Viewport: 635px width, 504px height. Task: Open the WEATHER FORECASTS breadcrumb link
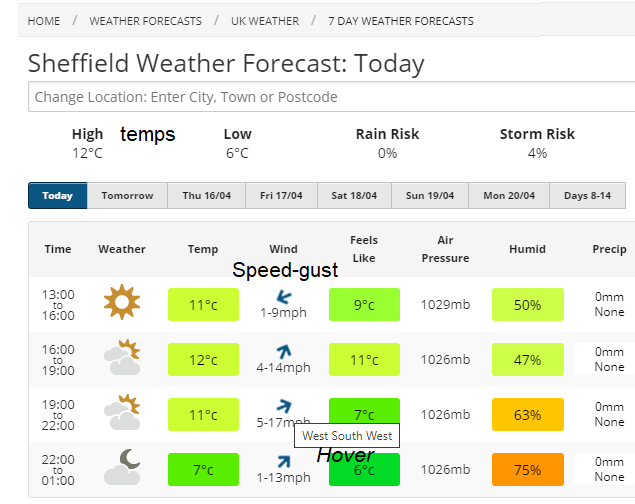(x=145, y=21)
